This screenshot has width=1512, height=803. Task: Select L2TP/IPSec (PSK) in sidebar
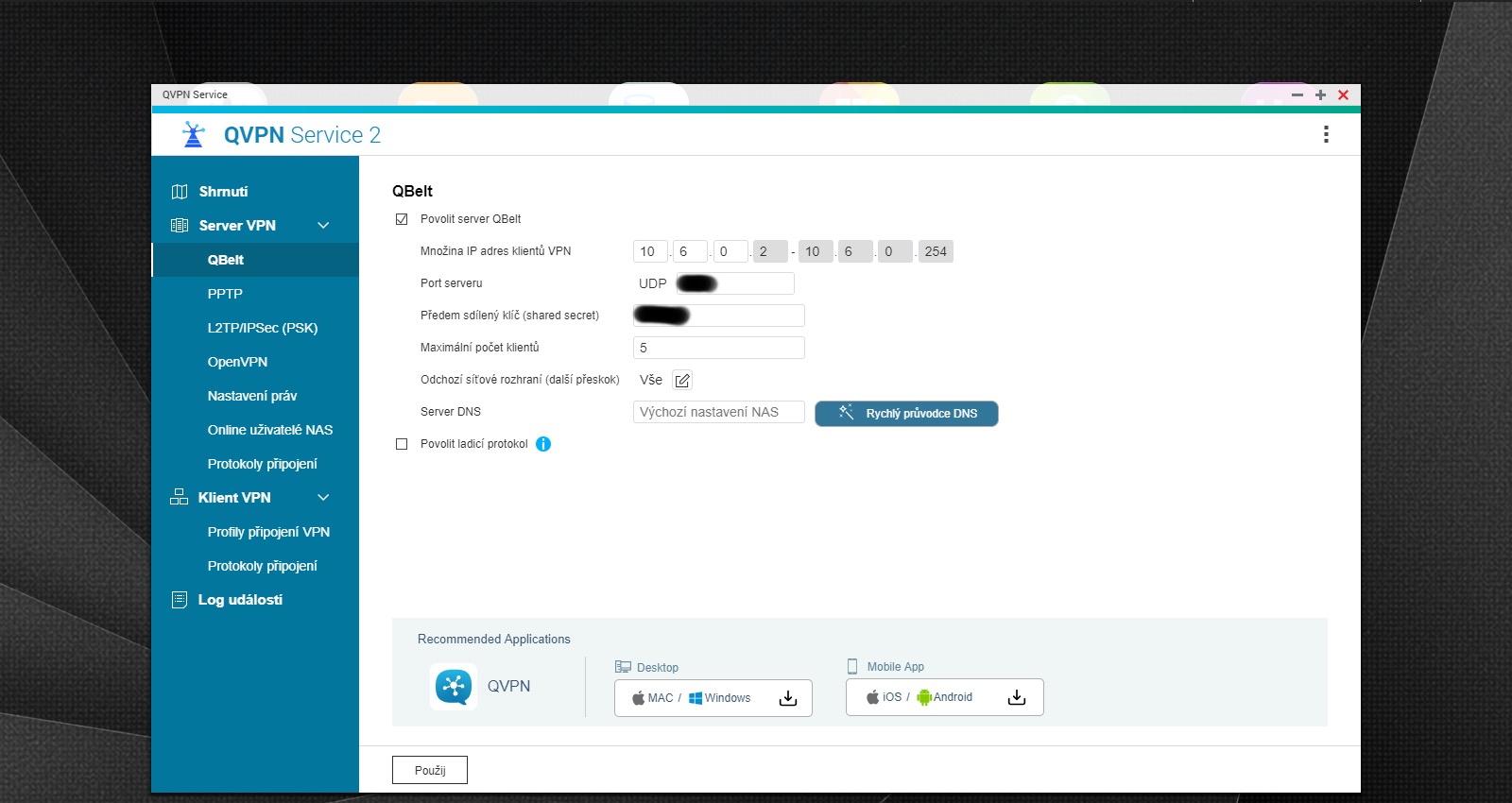tap(262, 328)
